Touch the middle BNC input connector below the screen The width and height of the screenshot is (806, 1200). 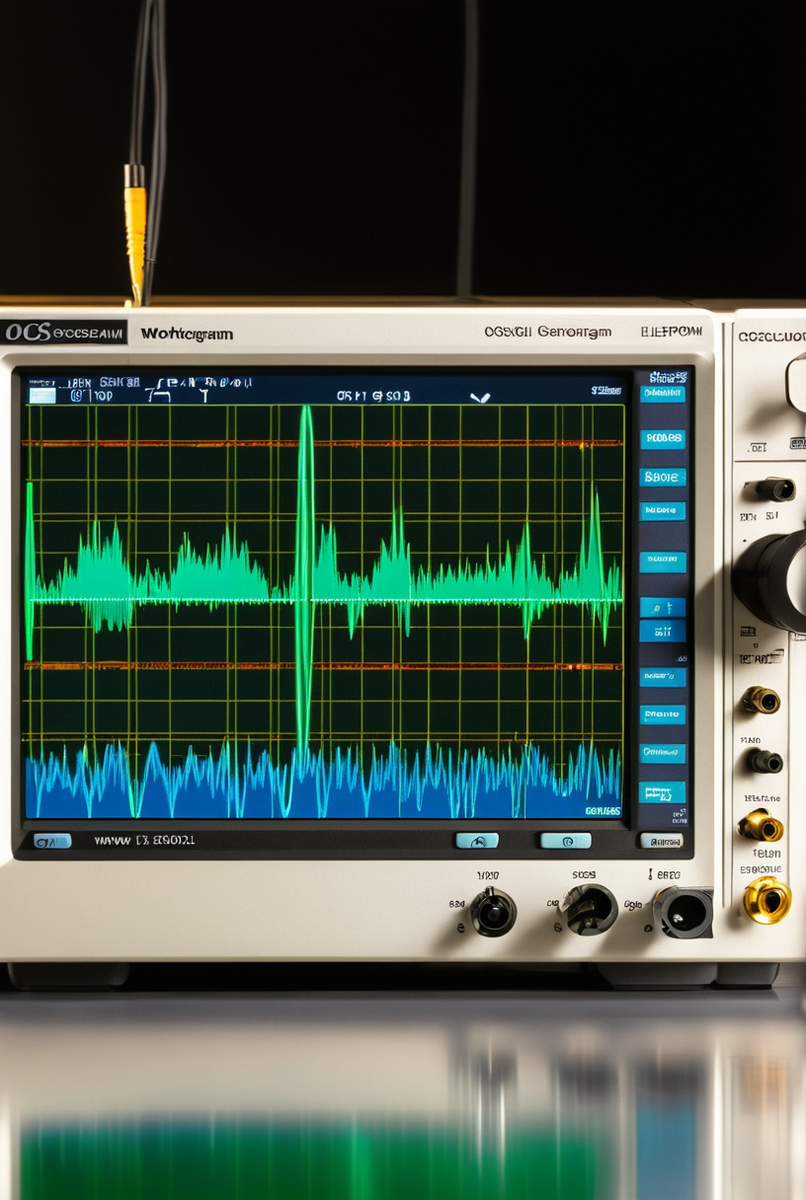pyautogui.click(x=590, y=909)
